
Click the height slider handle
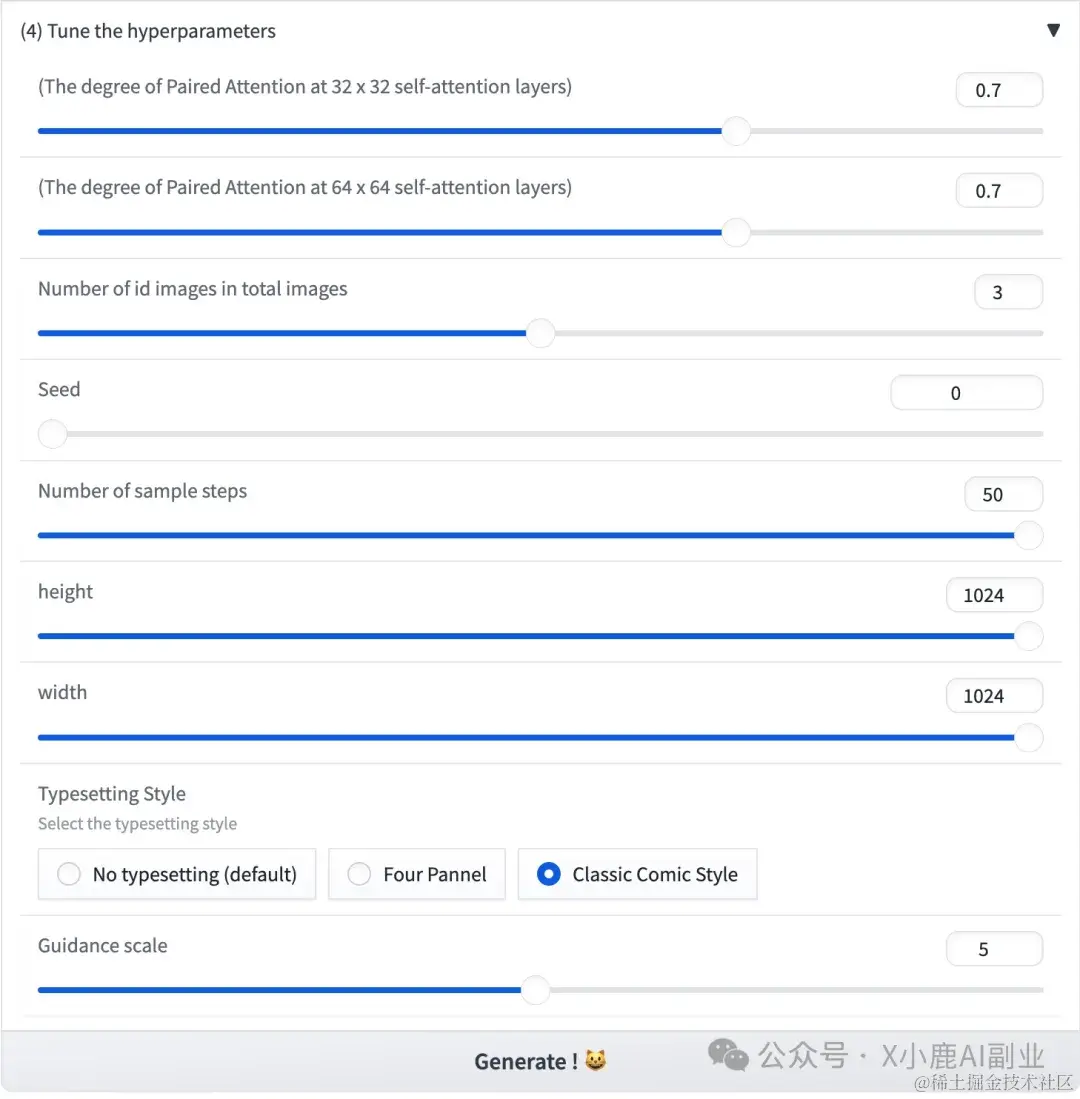click(x=1028, y=636)
